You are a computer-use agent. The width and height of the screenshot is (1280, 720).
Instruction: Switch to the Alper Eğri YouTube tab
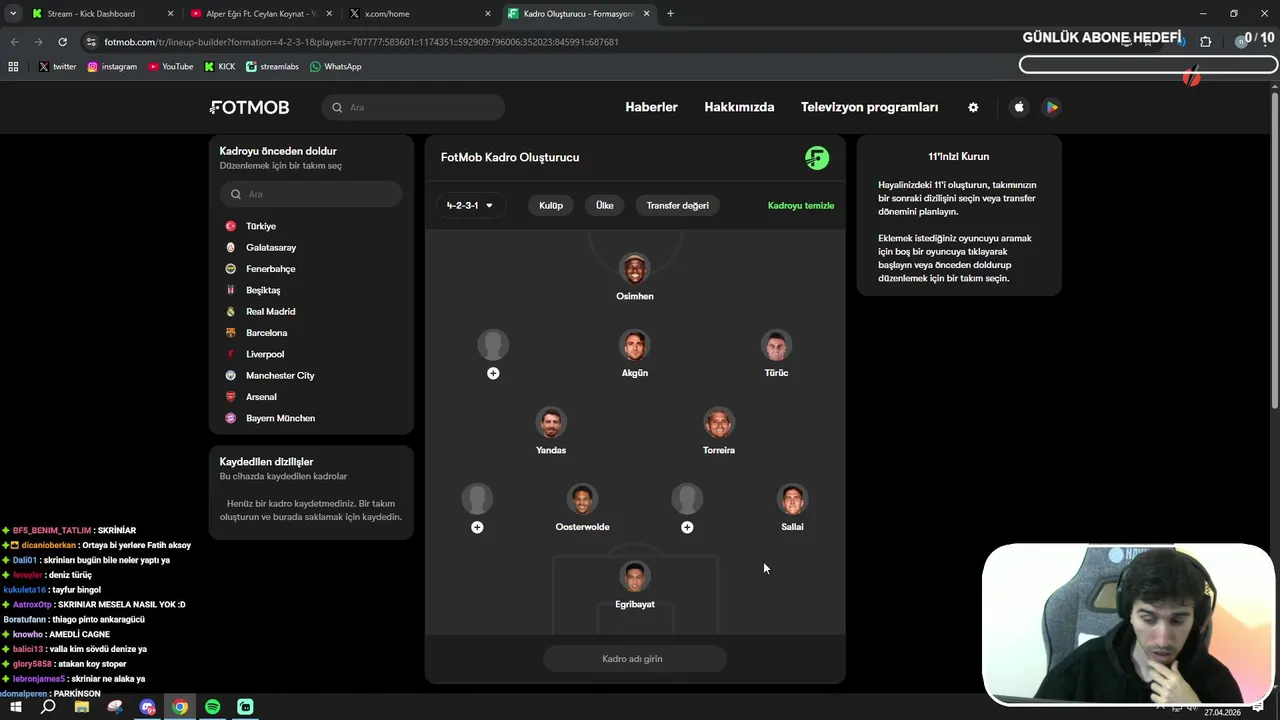coord(260,14)
